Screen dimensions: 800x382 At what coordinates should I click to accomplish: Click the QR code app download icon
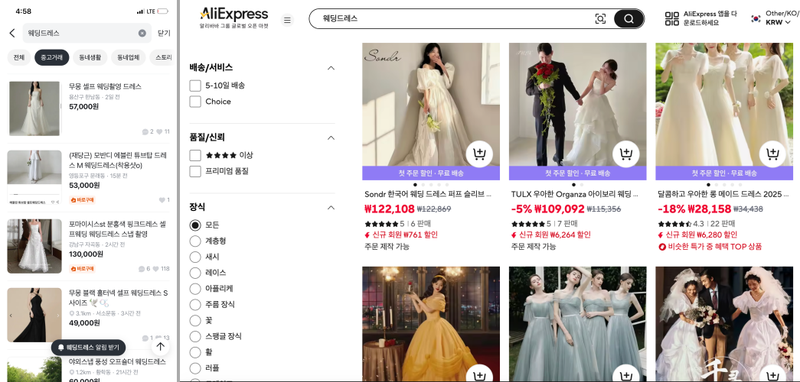click(671, 19)
